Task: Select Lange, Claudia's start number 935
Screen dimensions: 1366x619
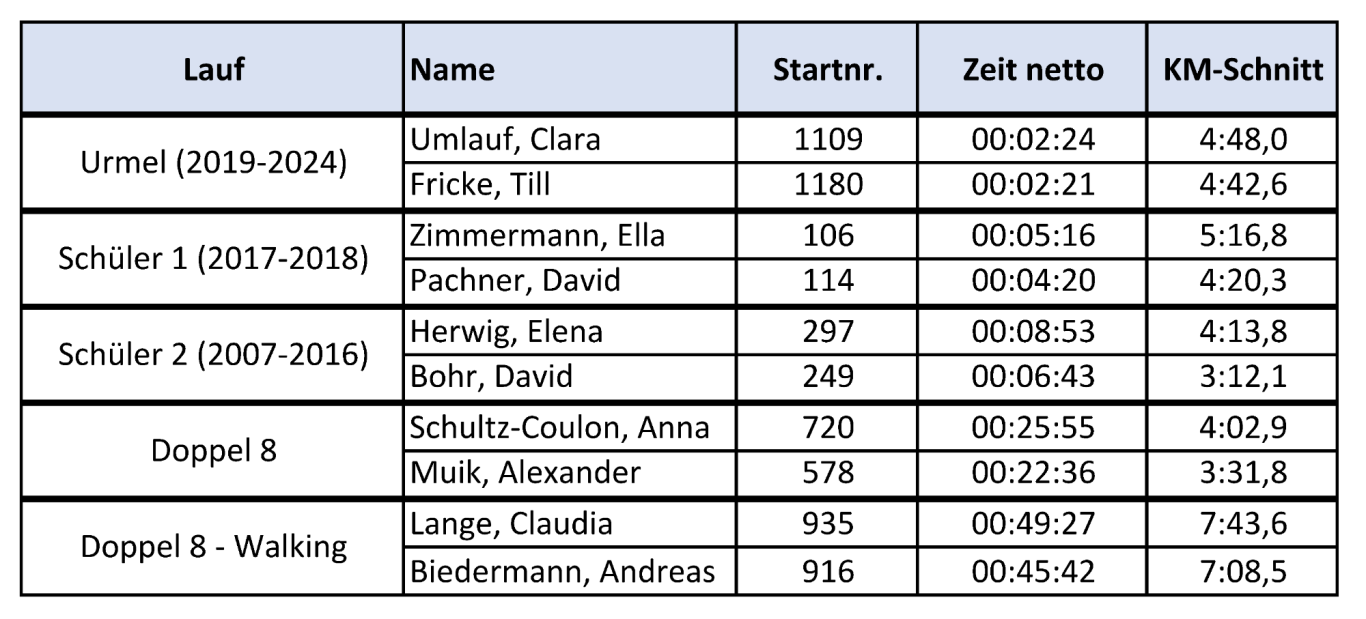Action: pyautogui.click(x=827, y=522)
